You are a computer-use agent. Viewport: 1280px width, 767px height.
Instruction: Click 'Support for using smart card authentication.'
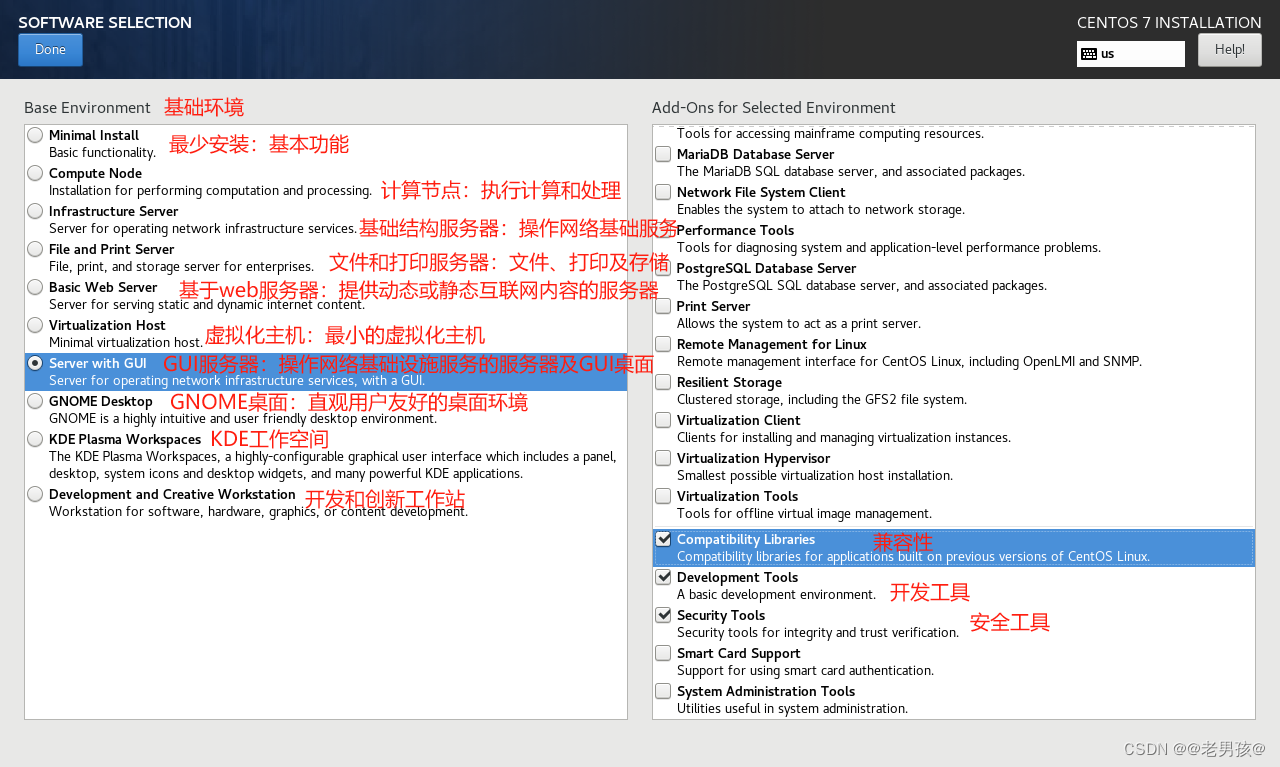(805, 671)
